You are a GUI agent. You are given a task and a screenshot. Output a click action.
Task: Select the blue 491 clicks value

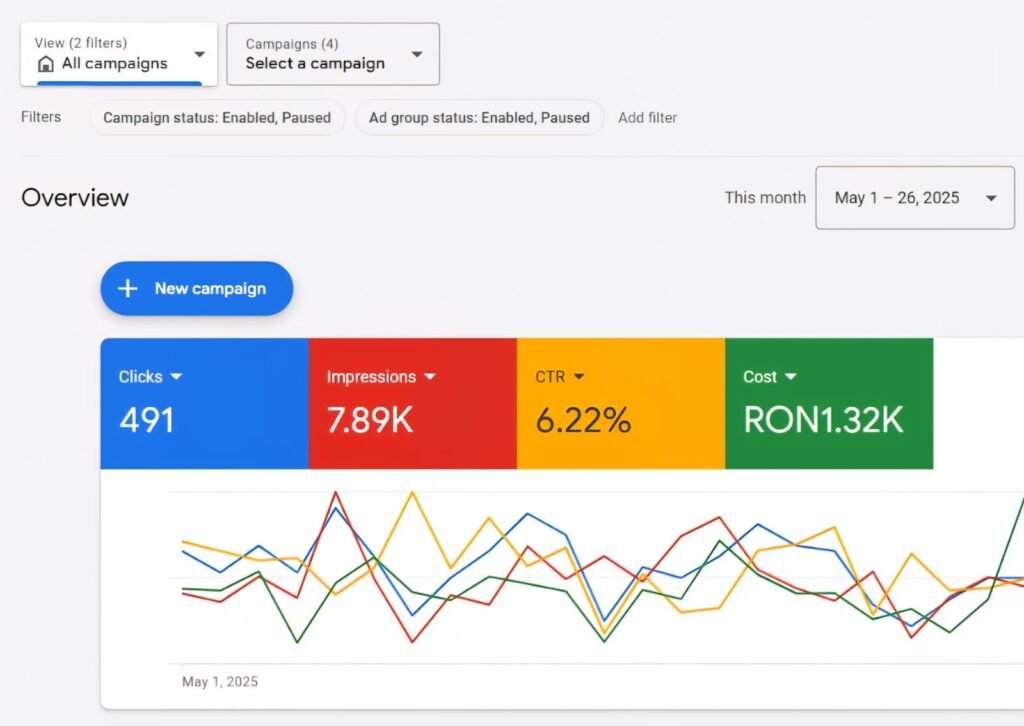click(x=147, y=420)
